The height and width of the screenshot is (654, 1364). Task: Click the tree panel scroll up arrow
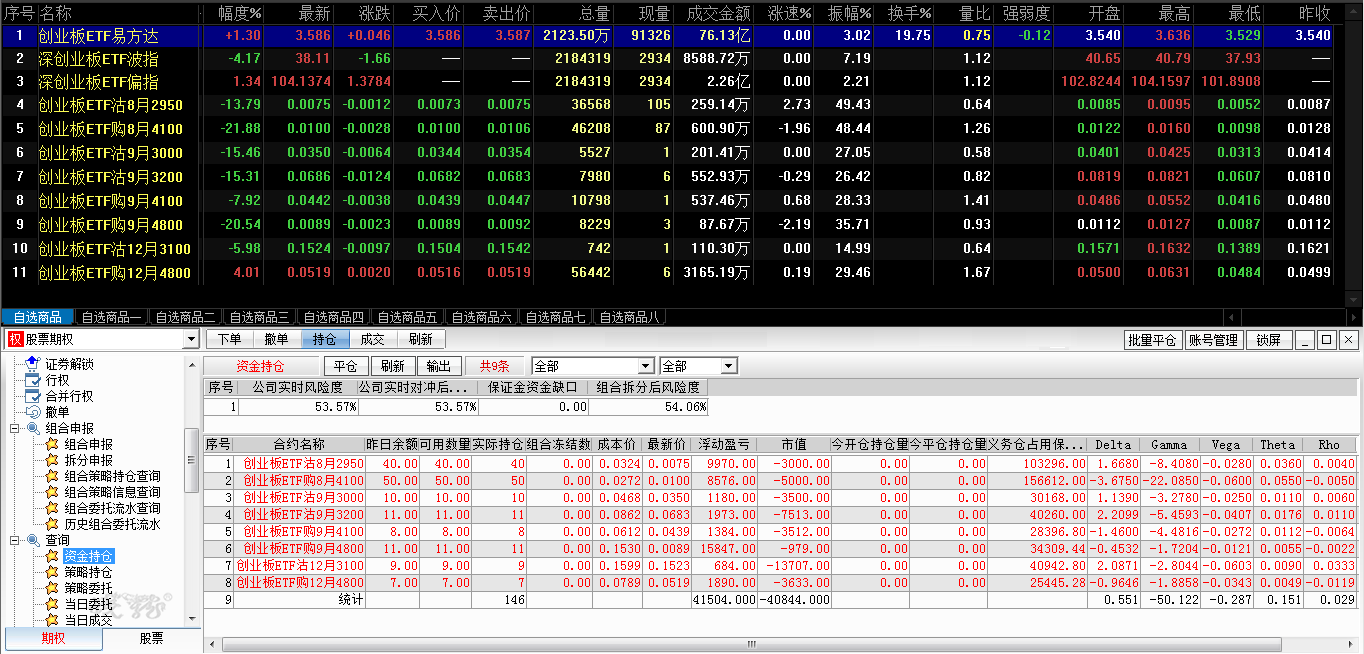191,364
